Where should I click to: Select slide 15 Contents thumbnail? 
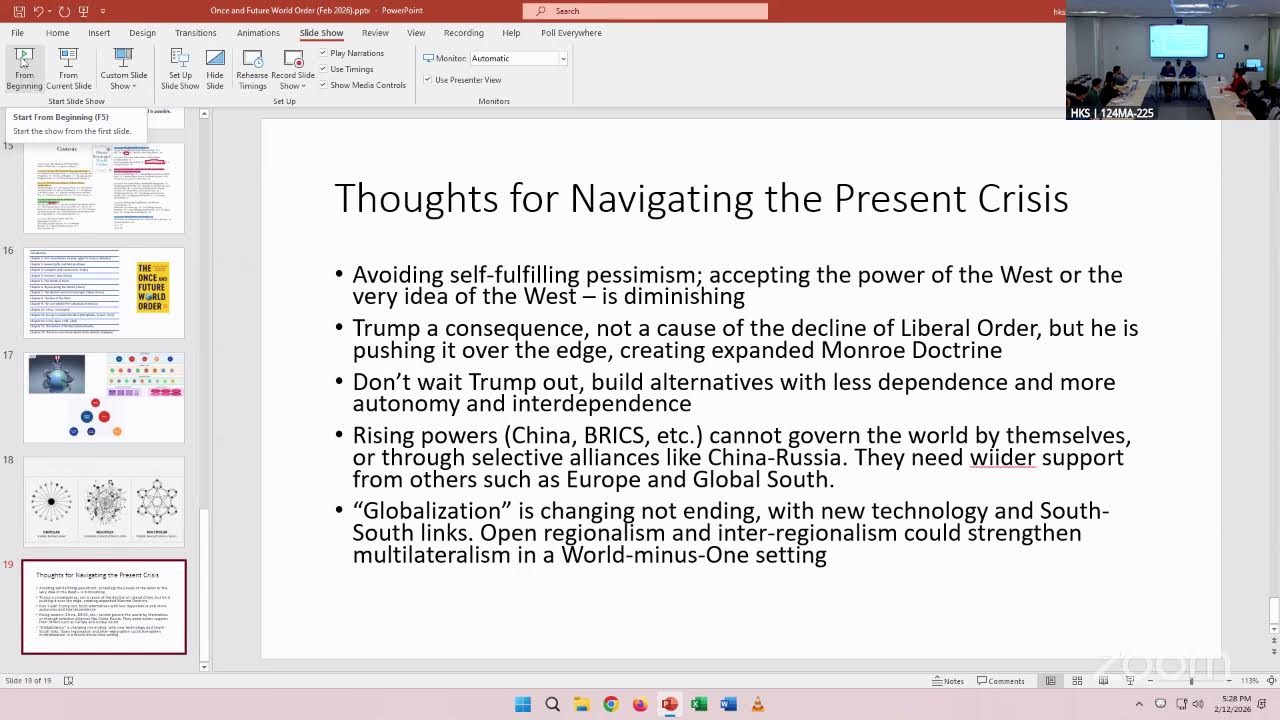pos(104,188)
